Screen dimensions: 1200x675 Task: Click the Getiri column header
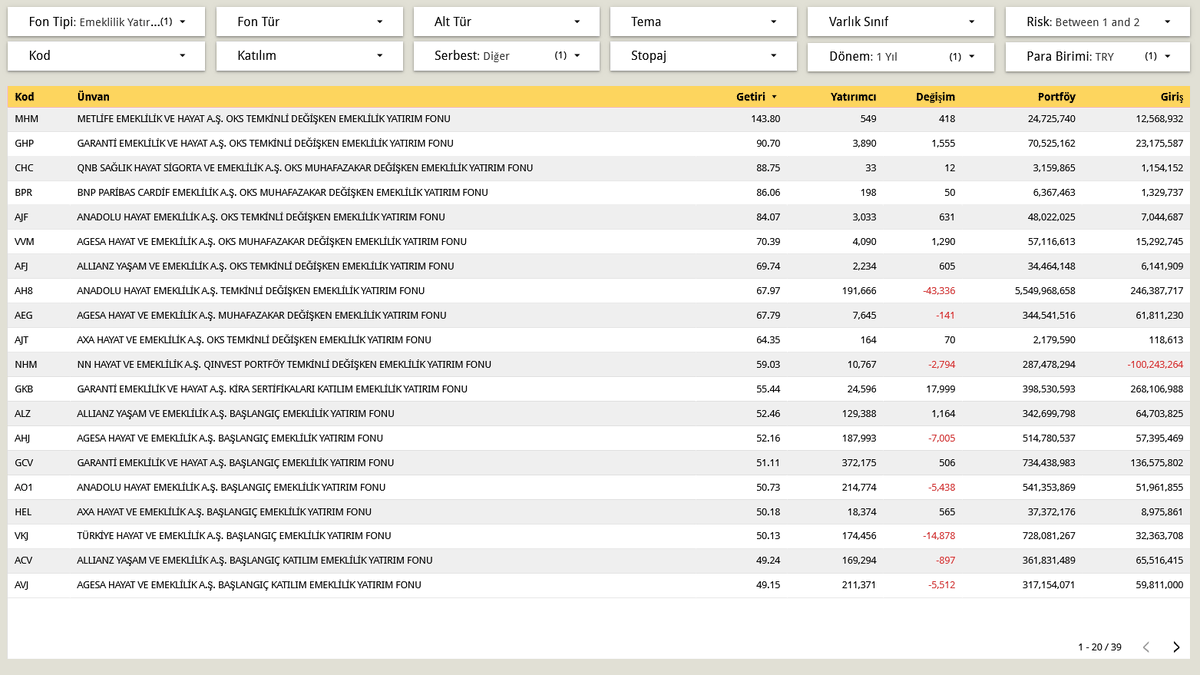750,97
